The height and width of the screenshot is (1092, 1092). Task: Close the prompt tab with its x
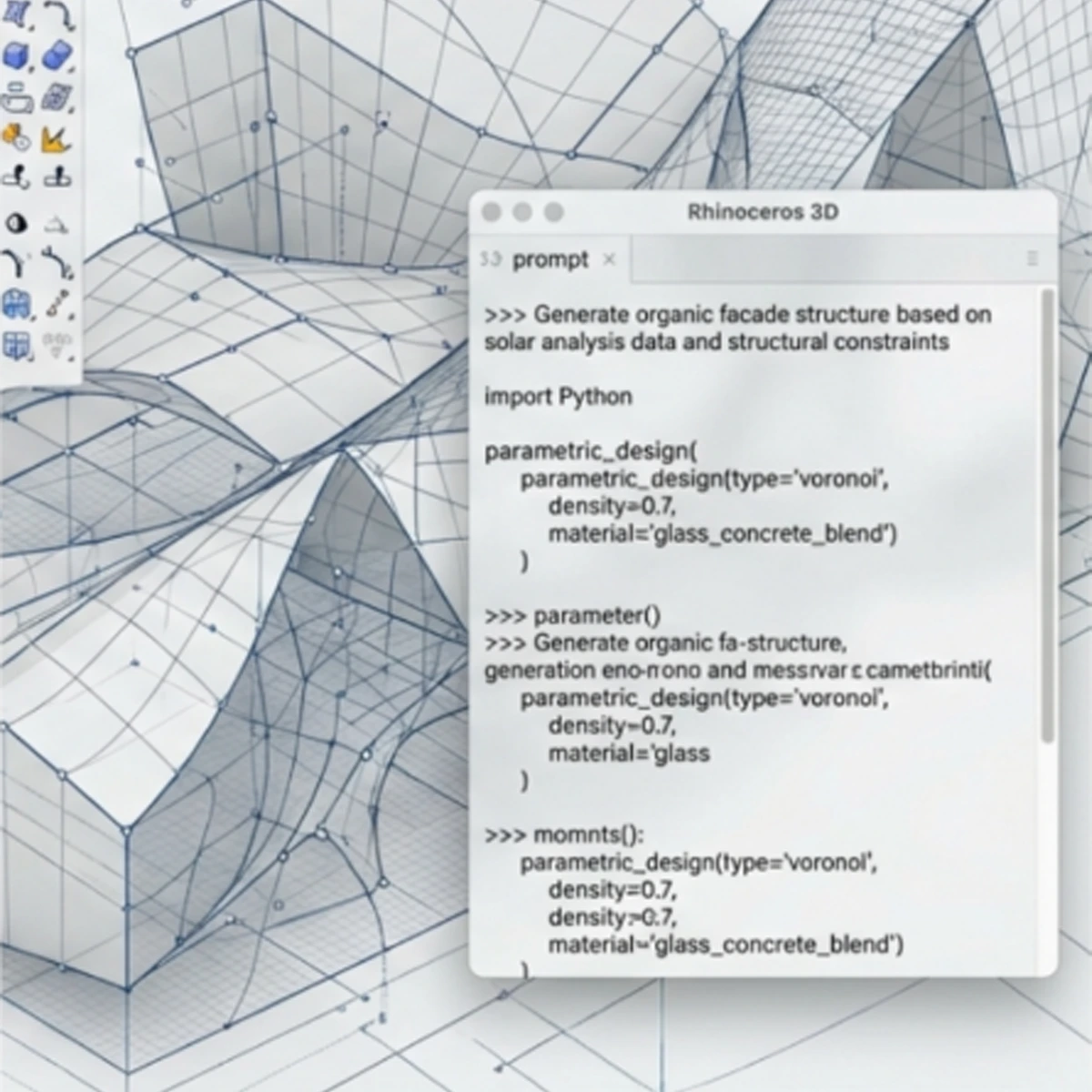pyautogui.click(x=609, y=259)
